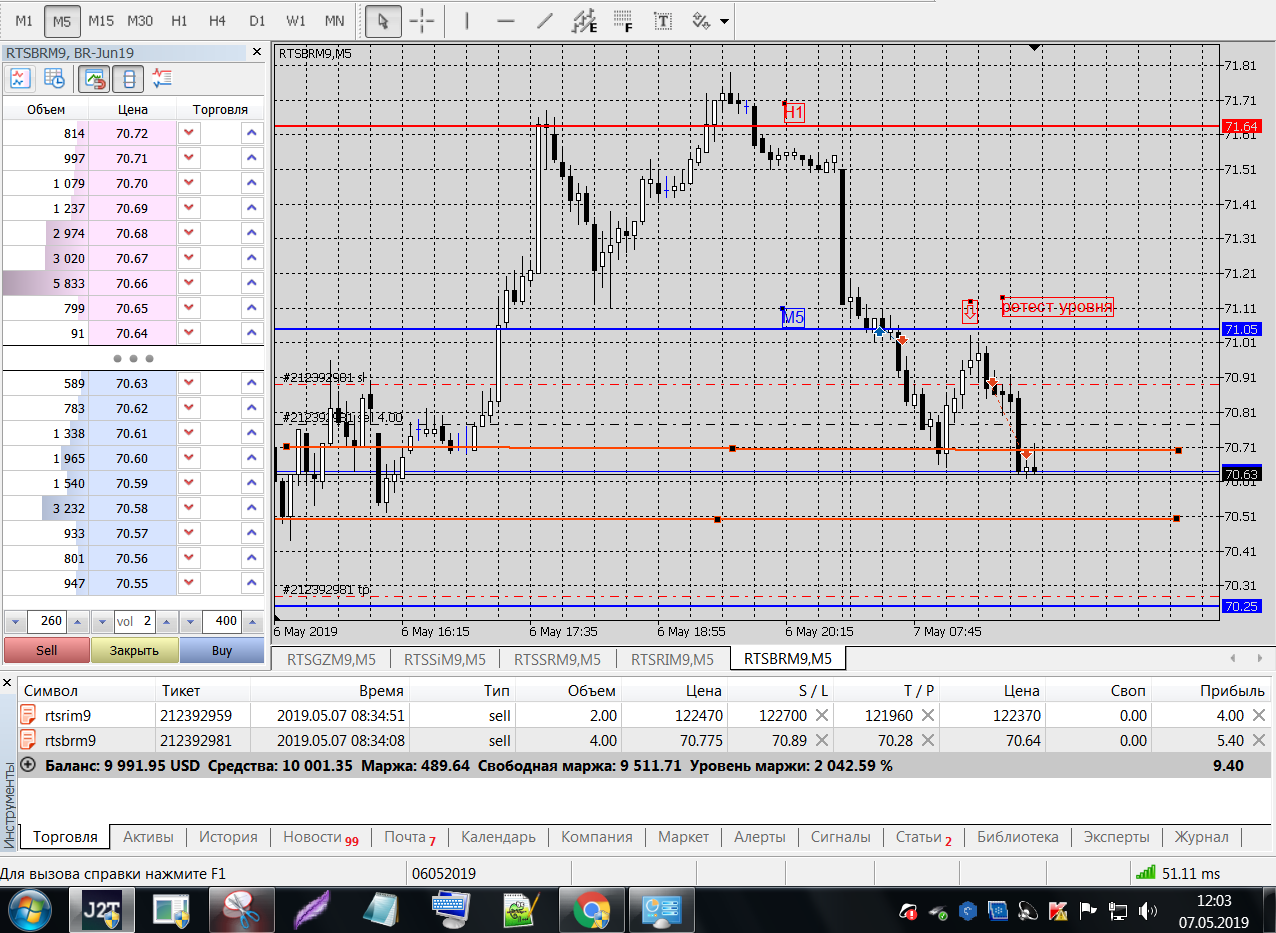Switch to the RTSSRM9,M5 chart tab

[558, 659]
